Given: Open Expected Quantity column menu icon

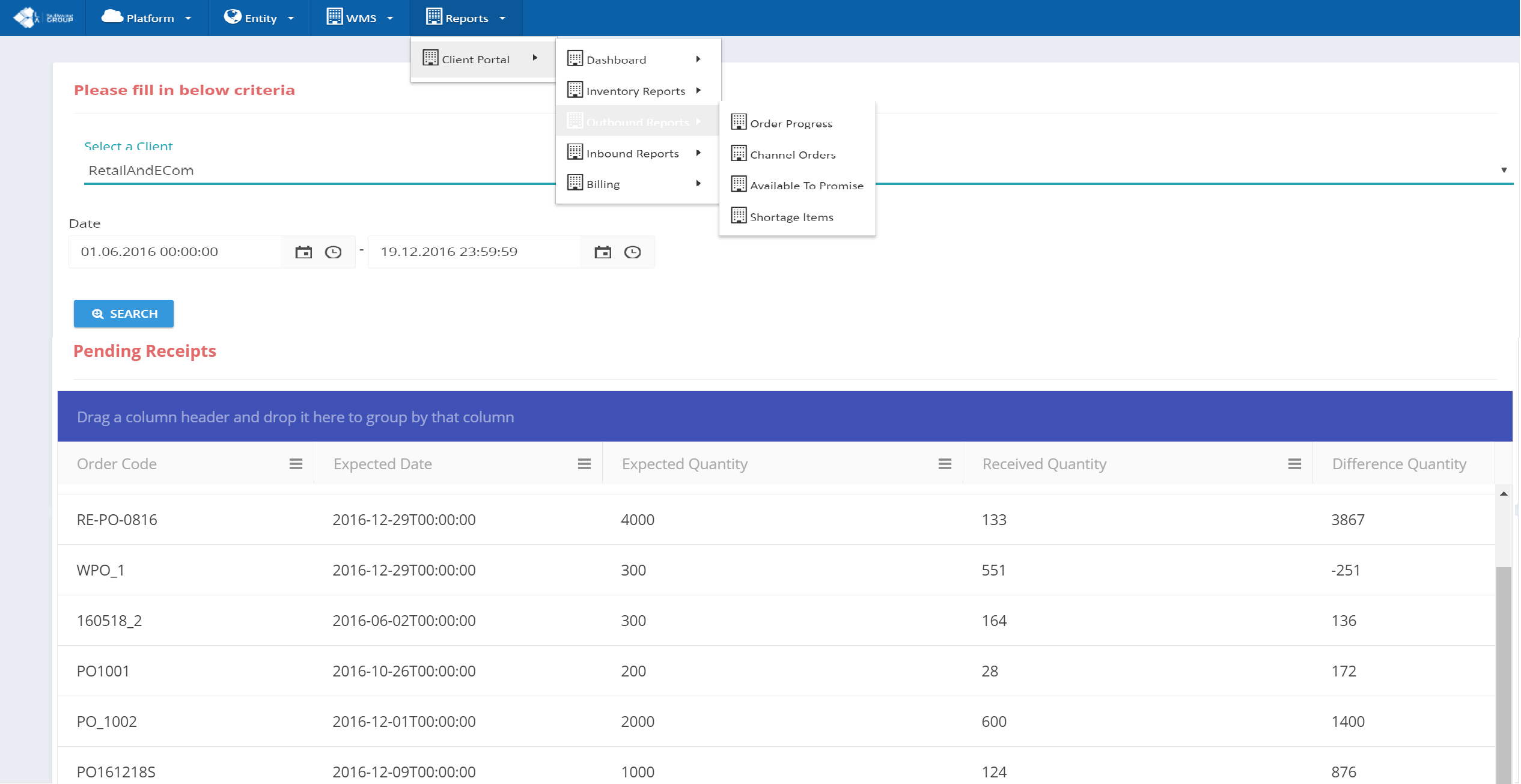Looking at the screenshot, I should 945,464.
